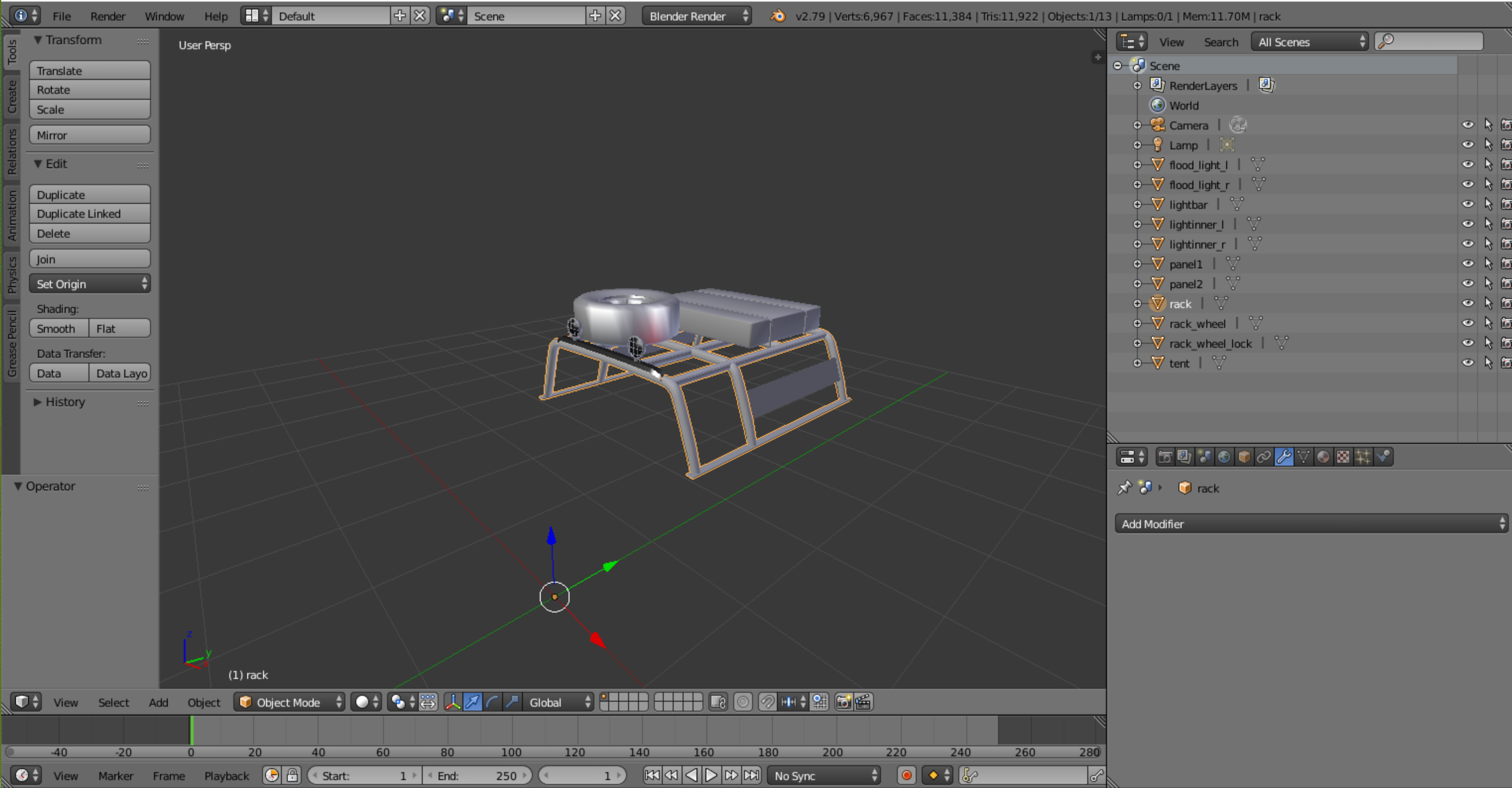Open the Render properties camera tab

1165,456
